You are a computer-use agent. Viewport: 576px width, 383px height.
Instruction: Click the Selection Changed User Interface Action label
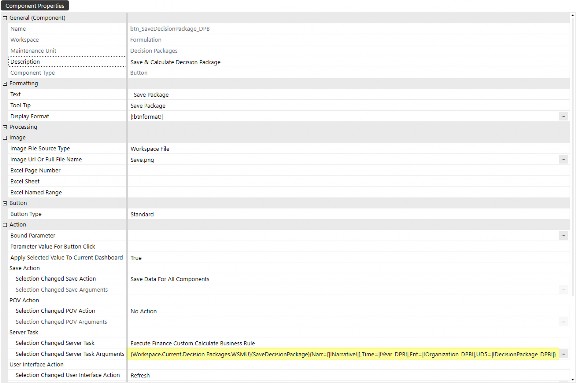click(68, 375)
